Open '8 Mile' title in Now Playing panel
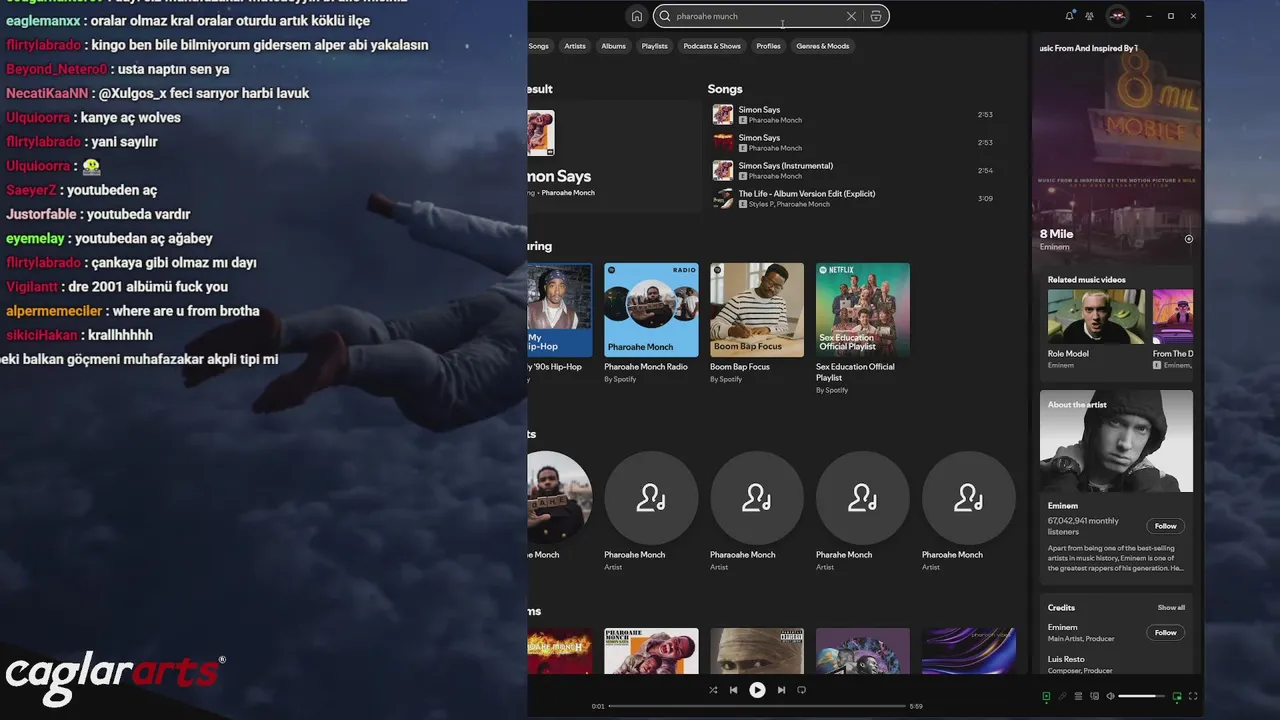This screenshot has width=1280, height=720. point(1057,234)
